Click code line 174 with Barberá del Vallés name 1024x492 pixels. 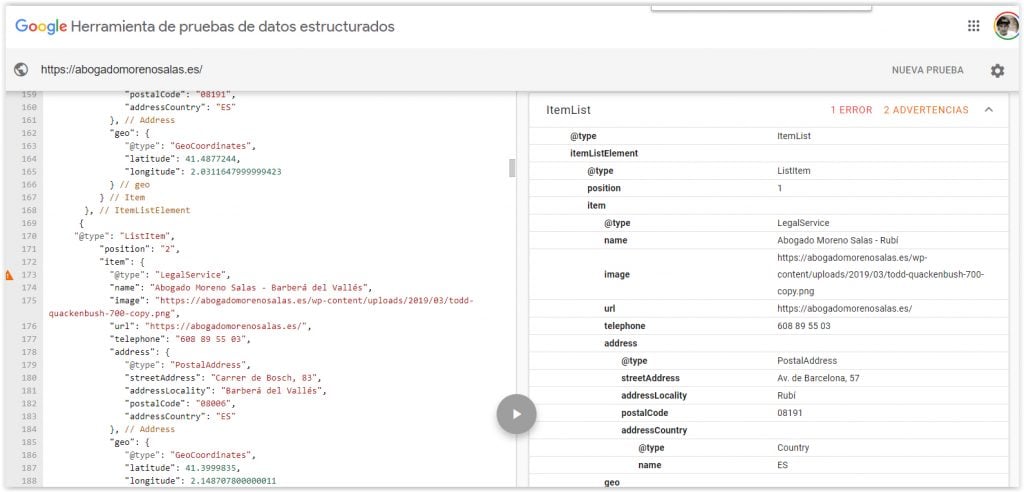[240, 287]
